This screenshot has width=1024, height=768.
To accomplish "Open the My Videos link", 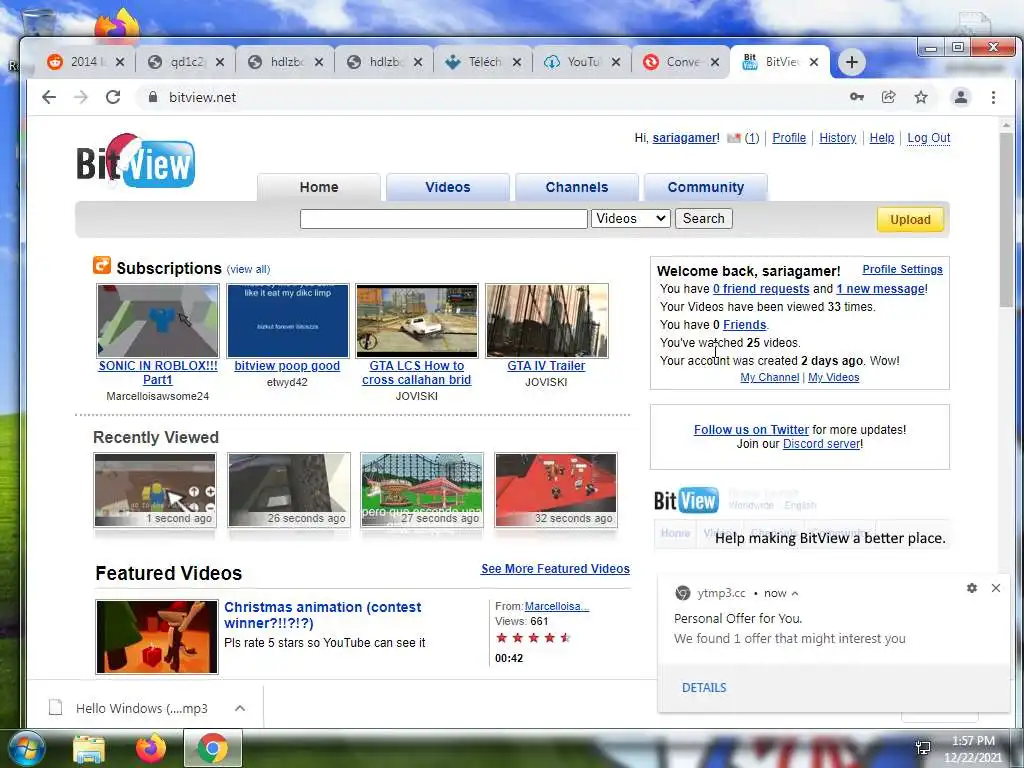I will (833, 377).
